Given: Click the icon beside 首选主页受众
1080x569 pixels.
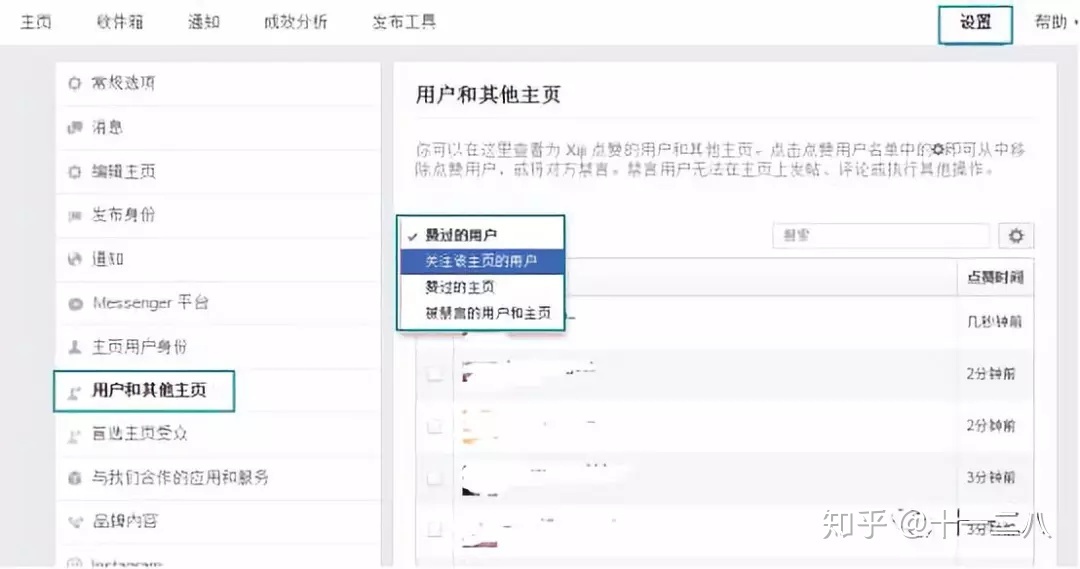Looking at the screenshot, I should pyautogui.click(x=74, y=435).
